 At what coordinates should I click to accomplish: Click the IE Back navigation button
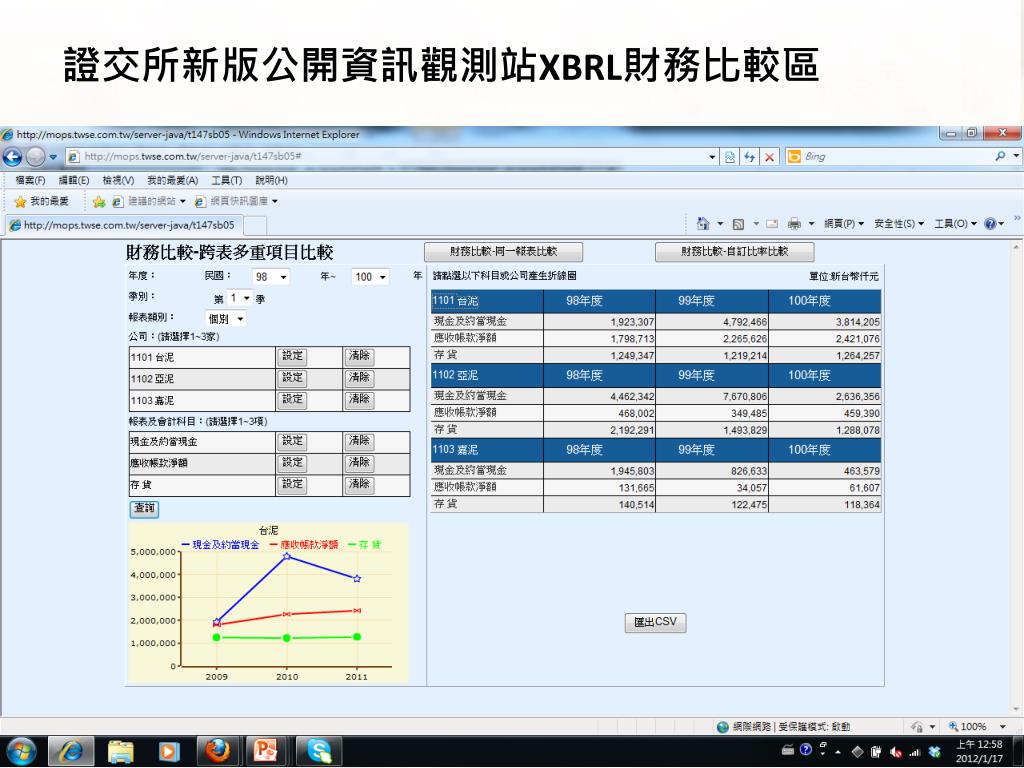(12, 157)
